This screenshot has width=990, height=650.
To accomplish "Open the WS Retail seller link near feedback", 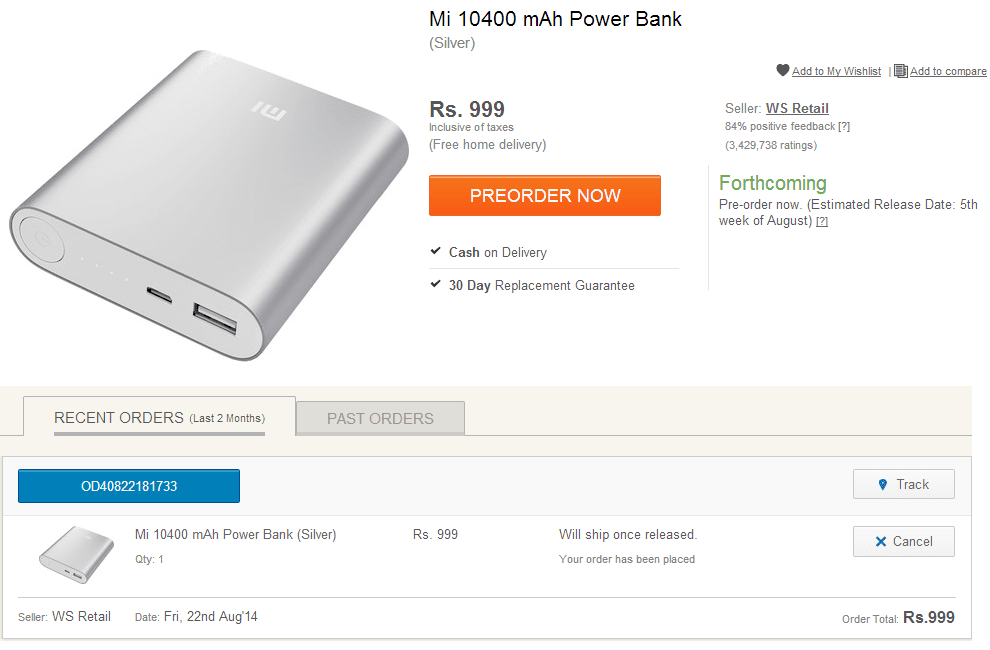I will coord(797,108).
